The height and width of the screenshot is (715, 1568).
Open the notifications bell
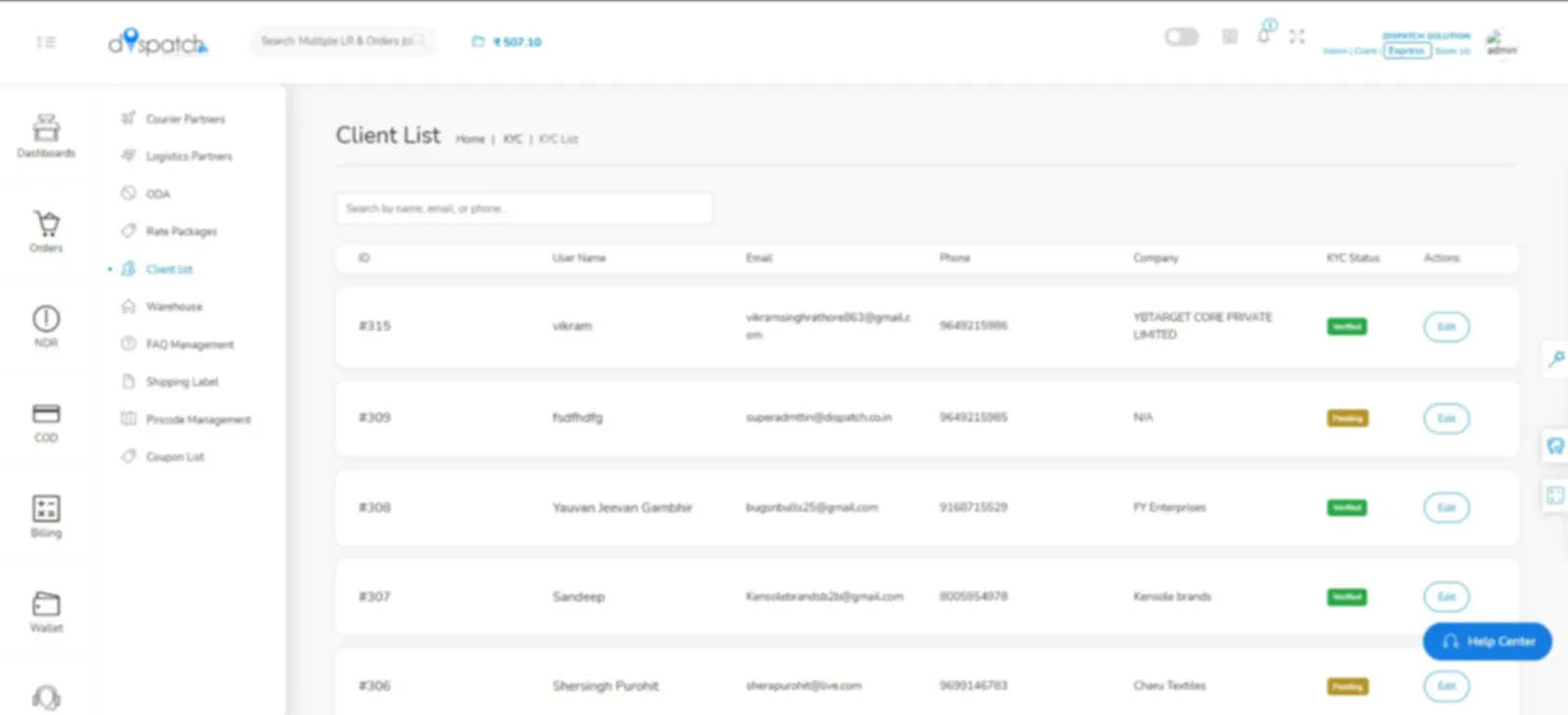[x=1264, y=36]
